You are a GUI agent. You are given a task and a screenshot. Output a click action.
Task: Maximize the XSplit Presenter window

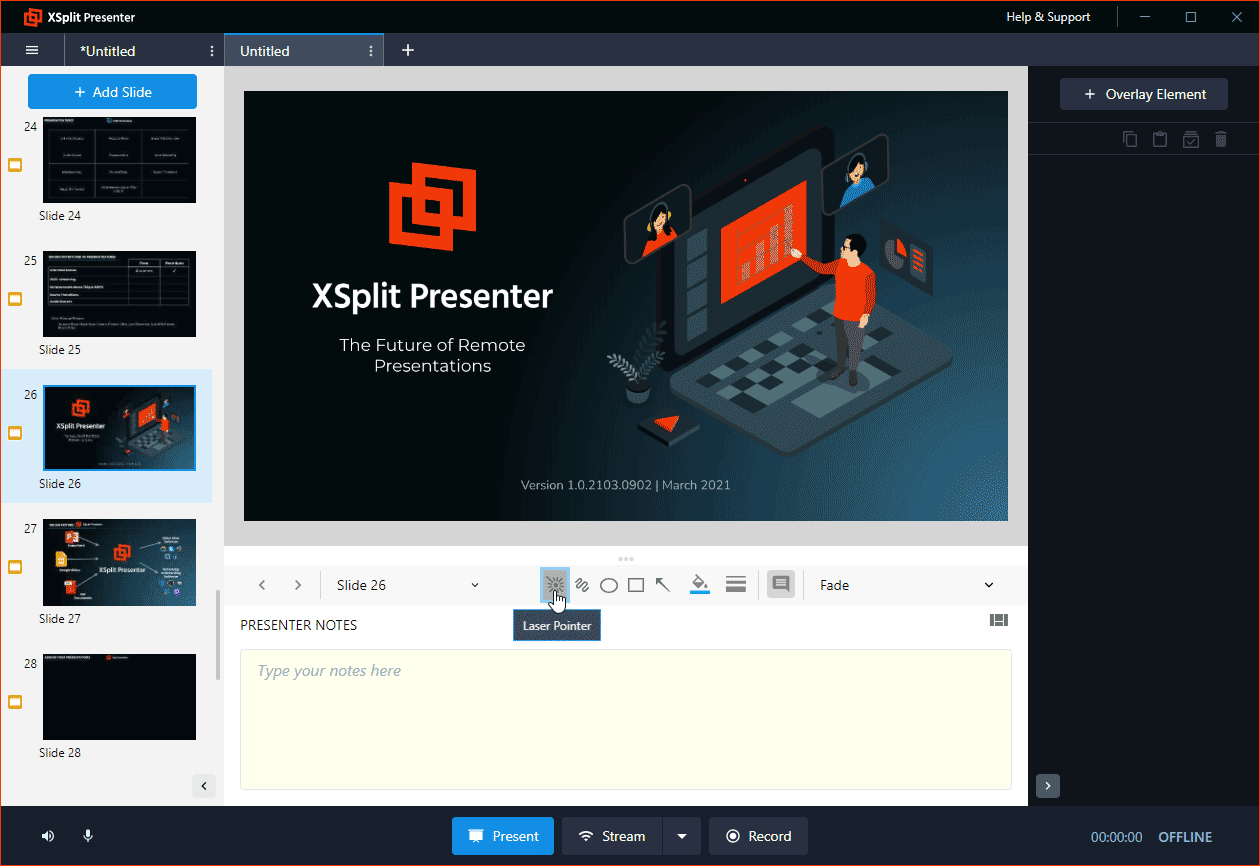coord(1191,17)
